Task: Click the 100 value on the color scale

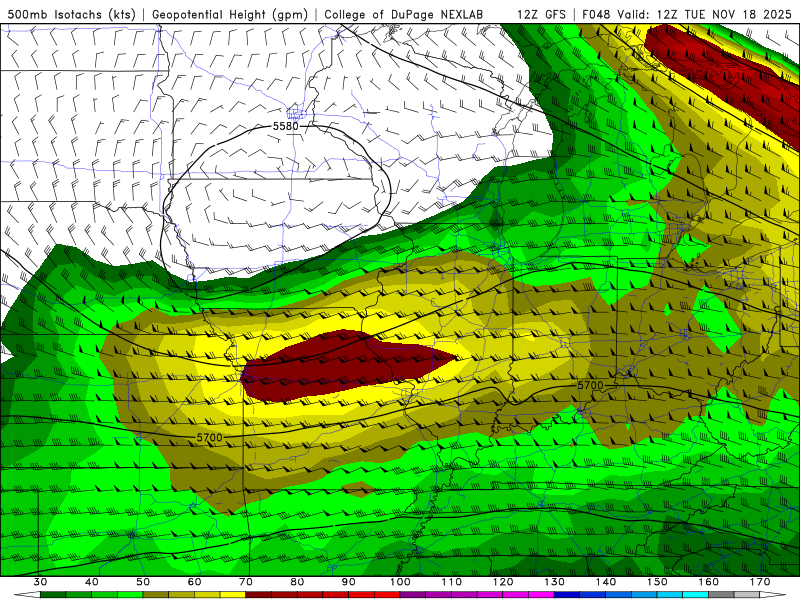Action: pyautogui.click(x=400, y=582)
